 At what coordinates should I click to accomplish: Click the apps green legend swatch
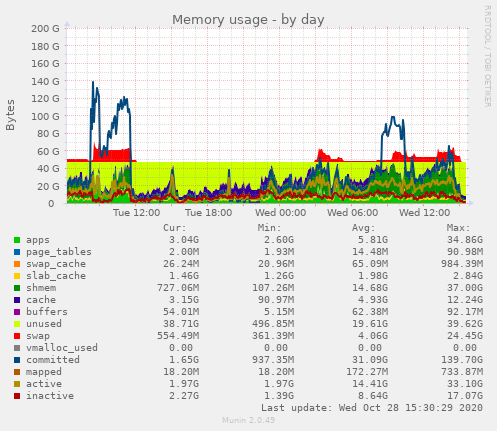pos(17,240)
